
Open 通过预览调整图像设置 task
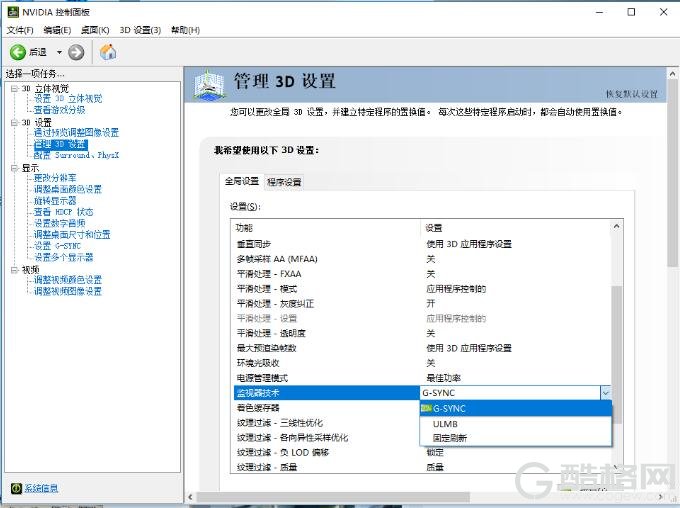click(76, 132)
